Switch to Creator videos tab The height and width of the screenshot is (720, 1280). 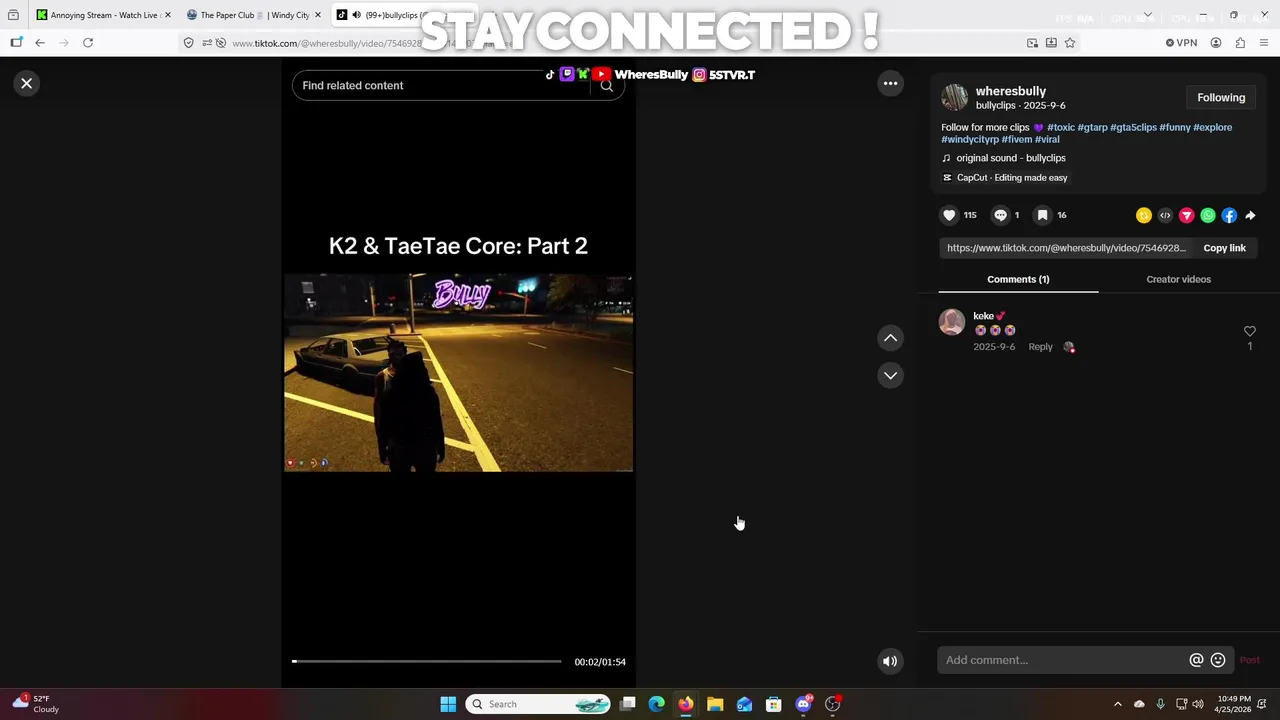point(1178,279)
